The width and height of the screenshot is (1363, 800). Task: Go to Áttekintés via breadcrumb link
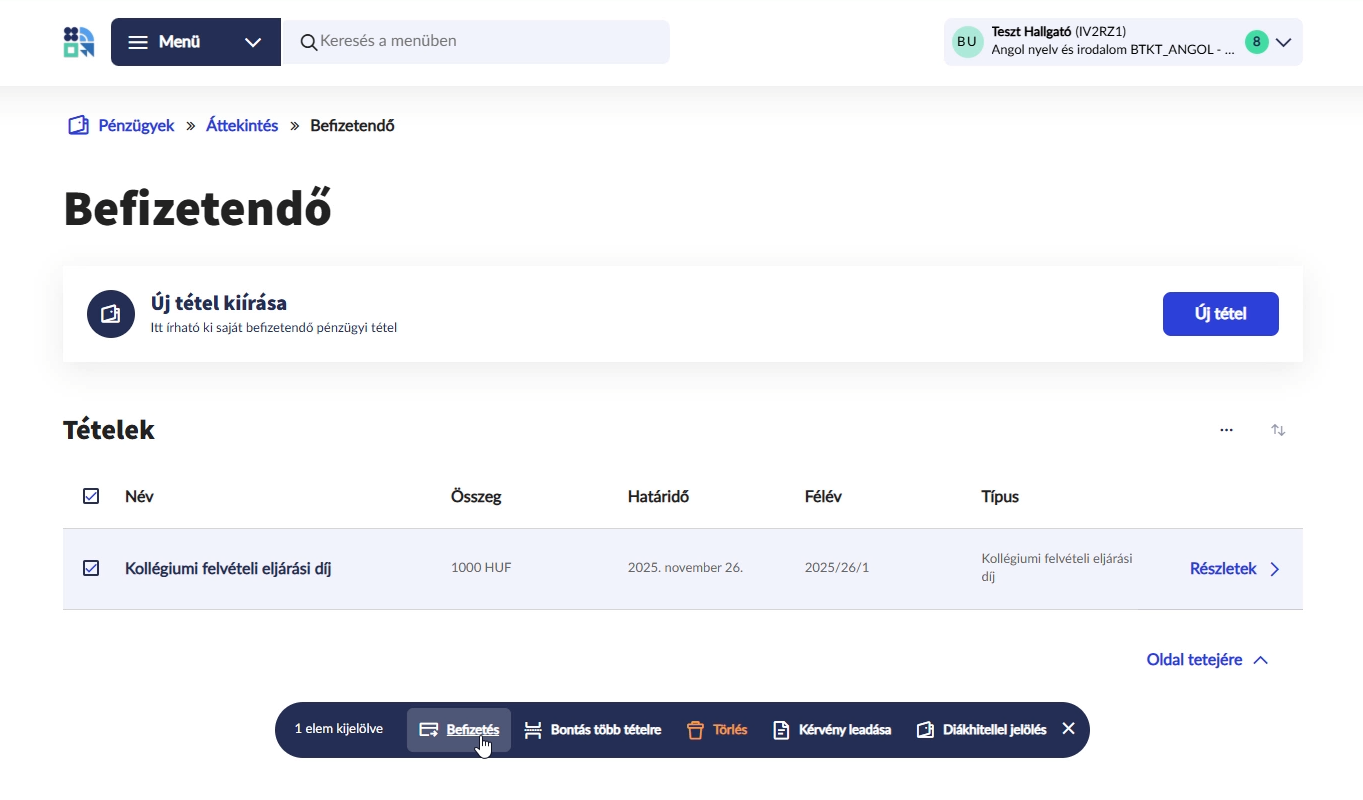pyautogui.click(x=242, y=126)
